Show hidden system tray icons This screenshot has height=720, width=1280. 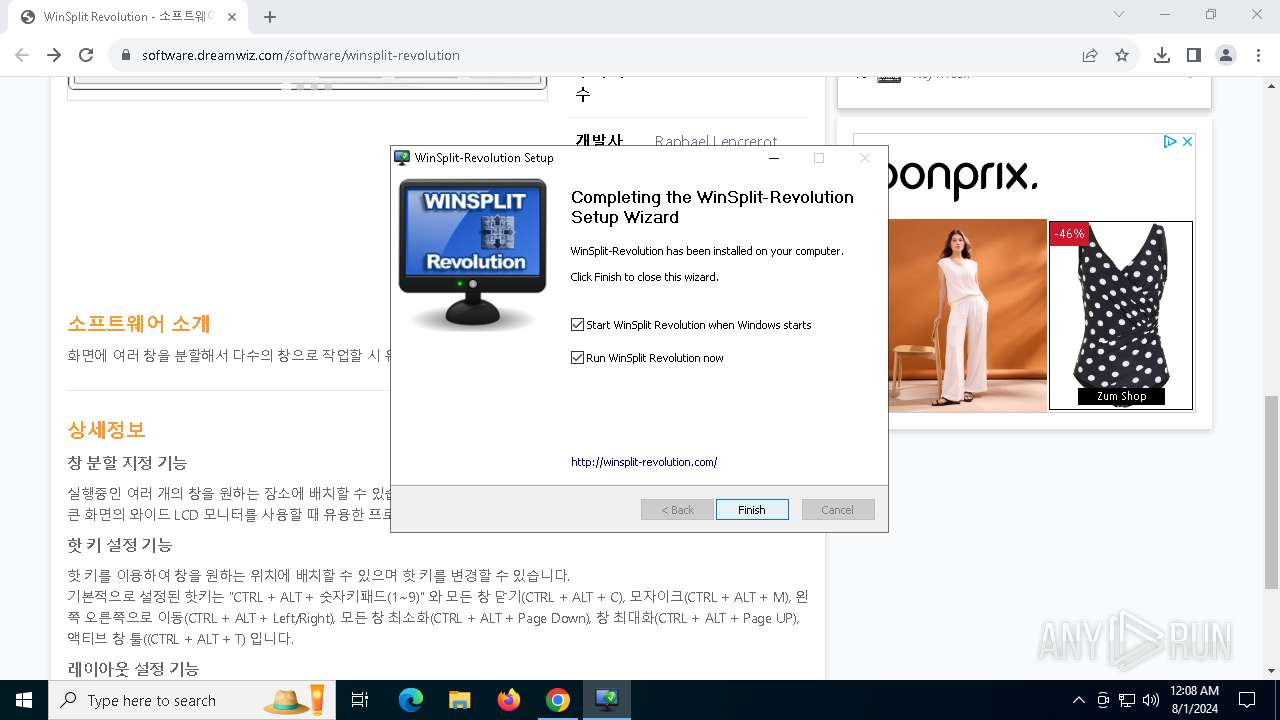coord(1078,700)
